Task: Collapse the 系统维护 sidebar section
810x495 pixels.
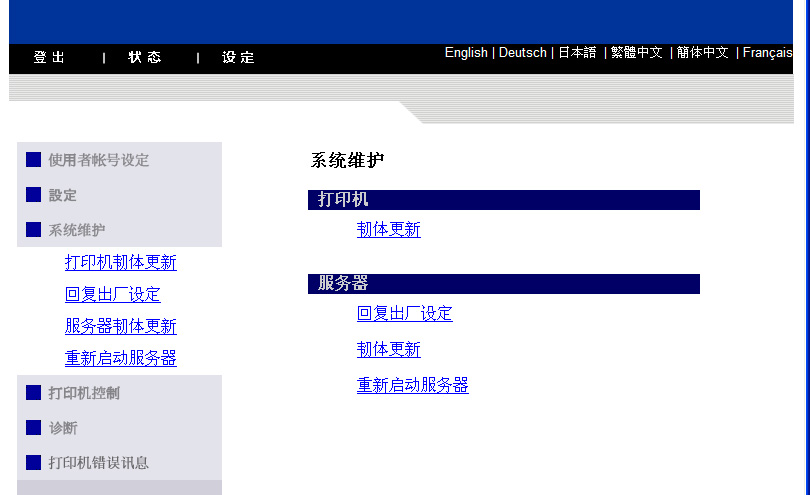Action: tap(76, 230)
